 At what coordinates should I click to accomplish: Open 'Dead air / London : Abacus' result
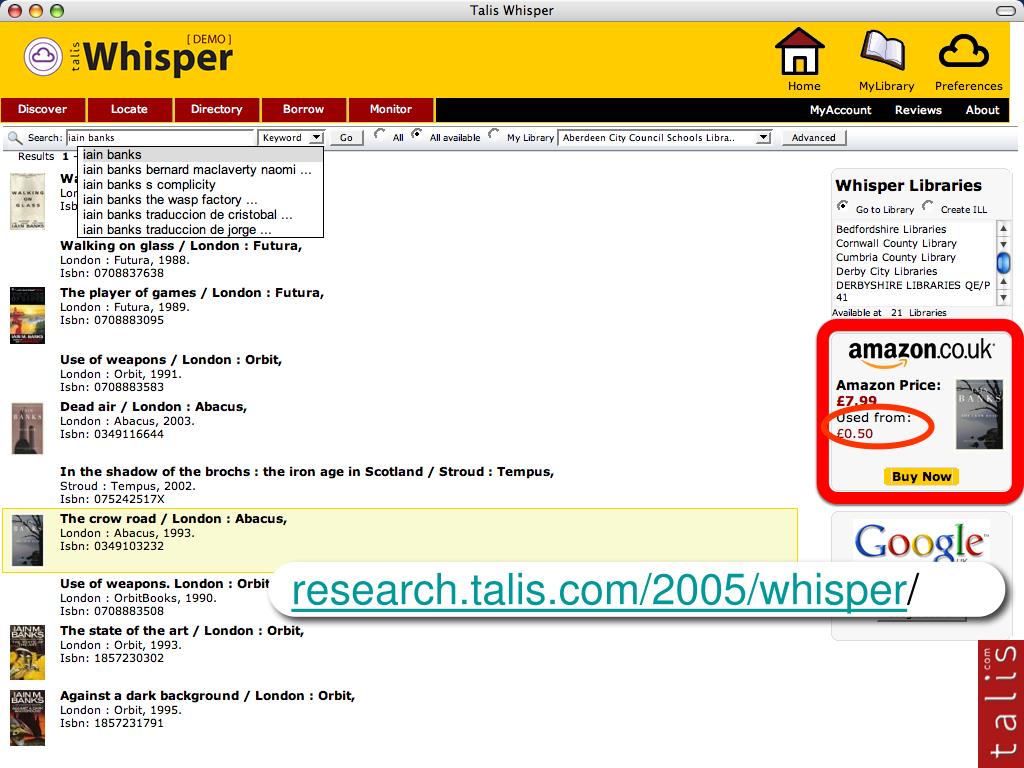pos(153,407)
